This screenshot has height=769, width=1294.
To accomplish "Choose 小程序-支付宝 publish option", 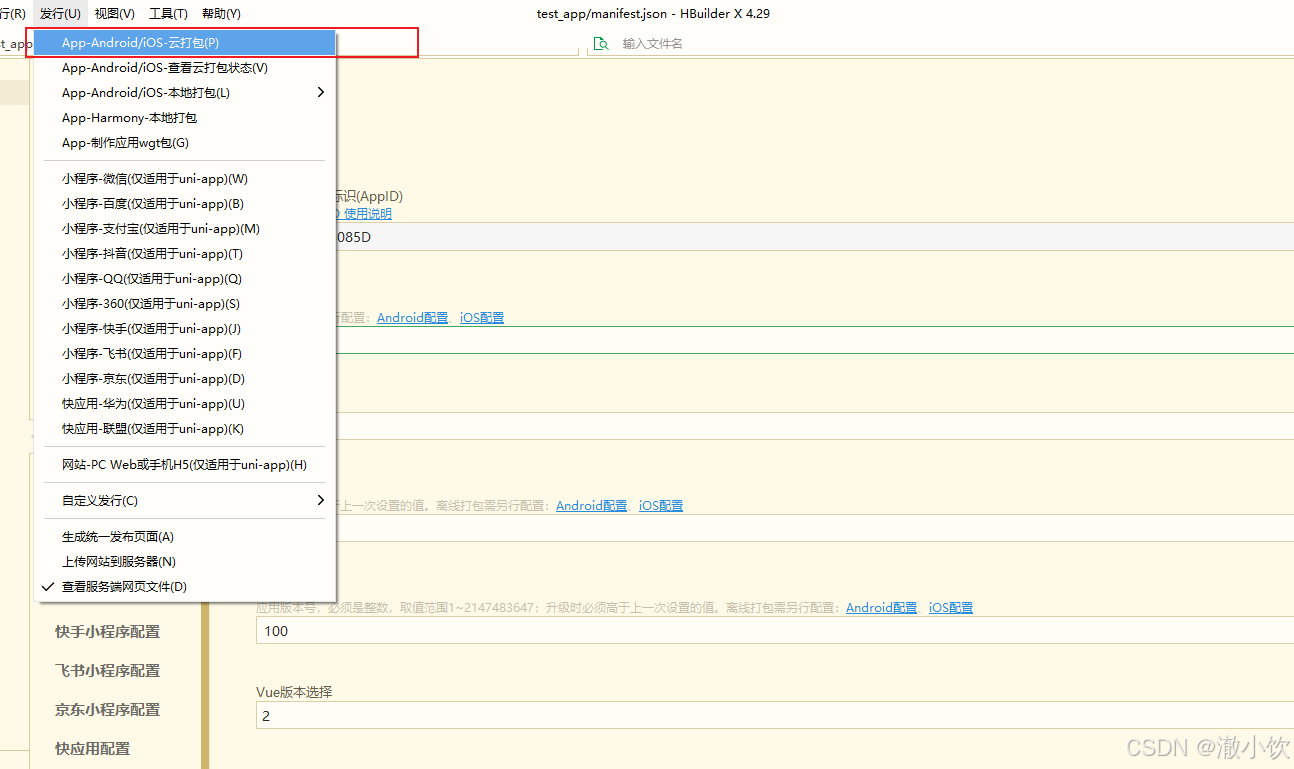I will tap(185, 229).
